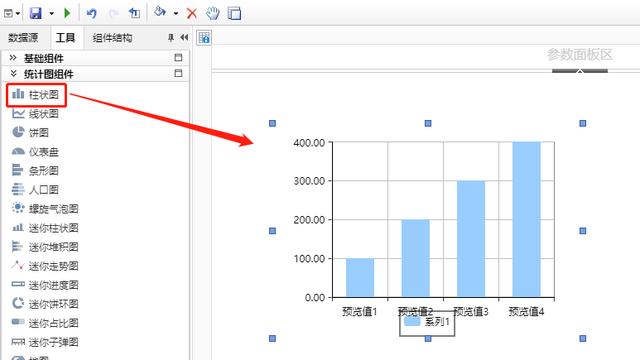The height and width of the screenshot is (360, 640).
Task: Collapse the 统计图组件 section chevron
Action: [13, 73]
